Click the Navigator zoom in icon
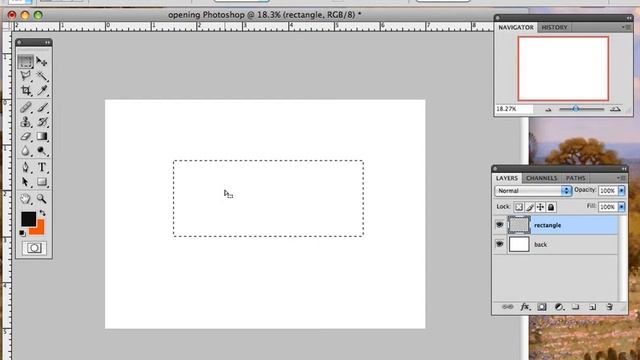 click(x=615, y=109)
